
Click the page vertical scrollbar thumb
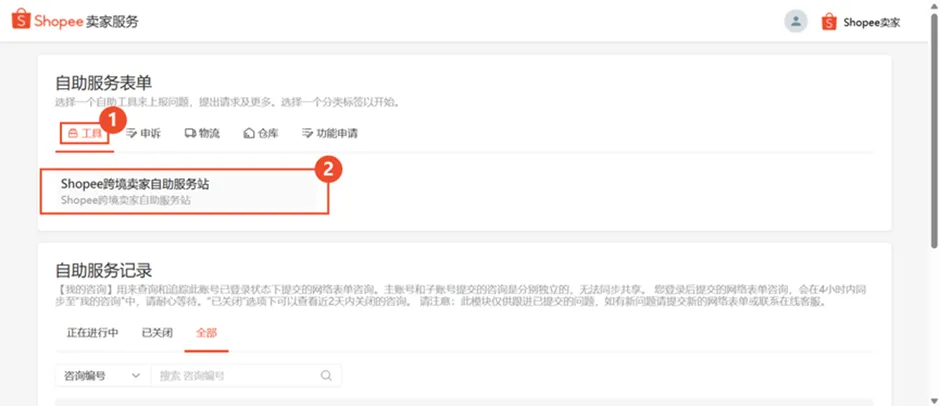(x=934, y=129)
